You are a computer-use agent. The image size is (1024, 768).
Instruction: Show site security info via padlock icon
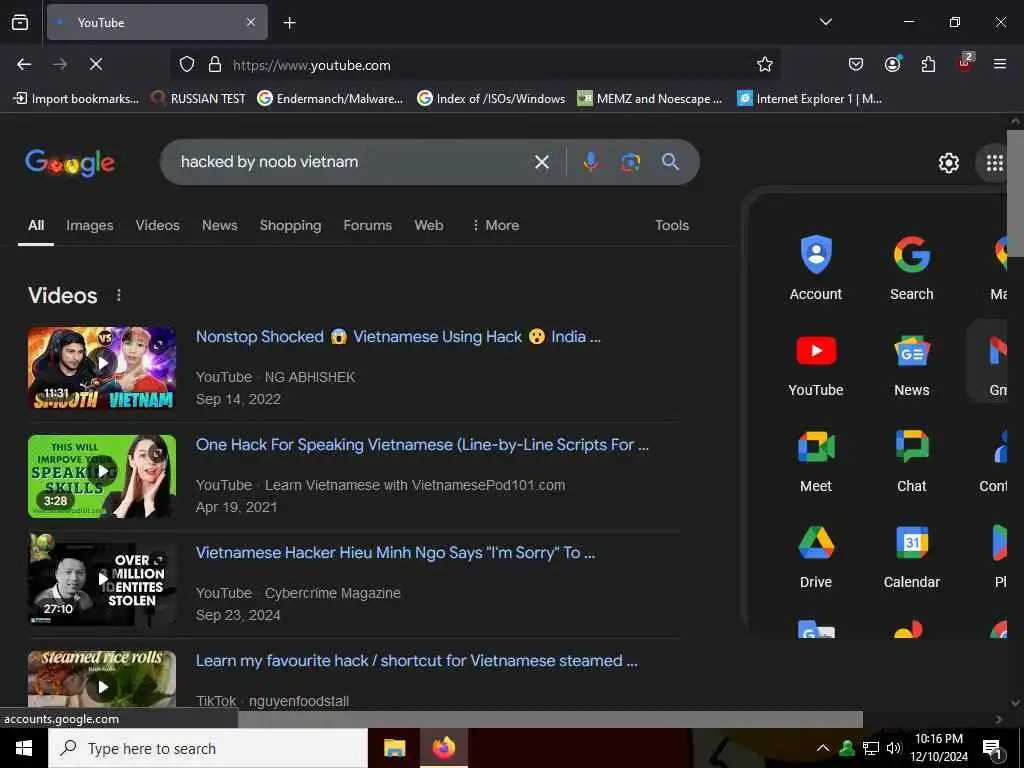click(x=214, y=65)
